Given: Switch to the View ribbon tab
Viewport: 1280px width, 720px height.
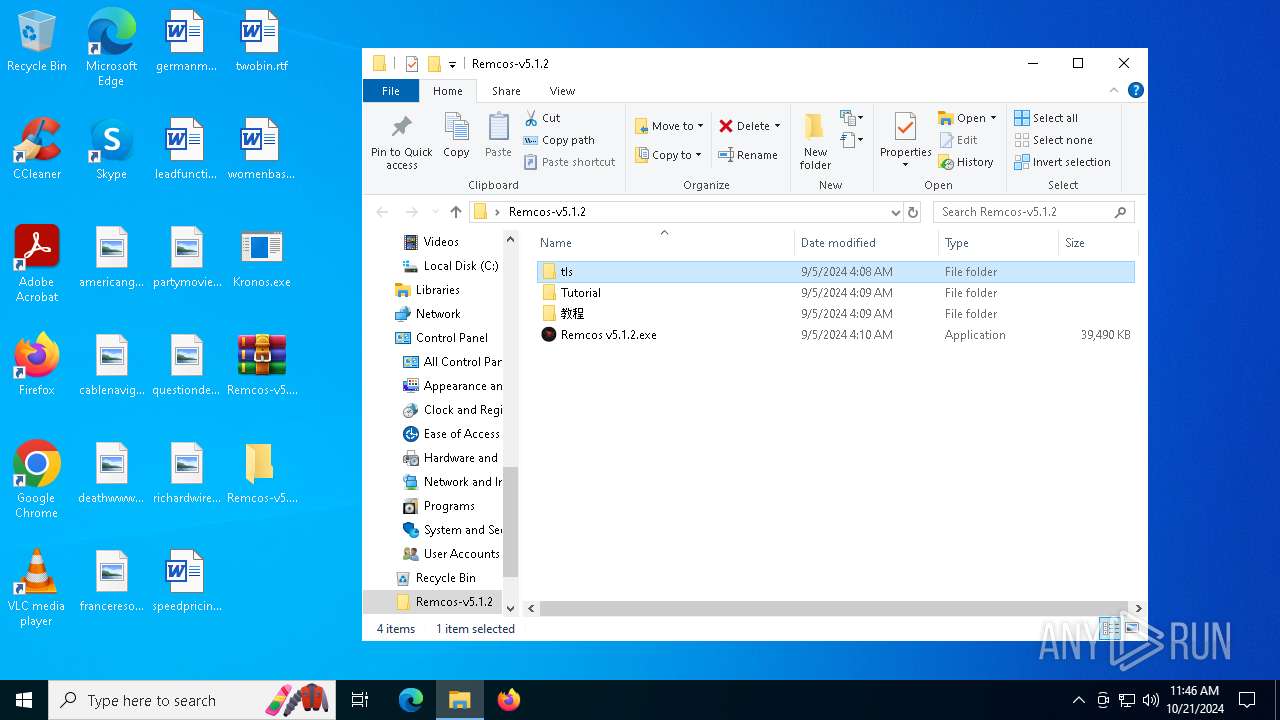Looking at the screenshot, I should pyautogui.click(x=562, y=91).
